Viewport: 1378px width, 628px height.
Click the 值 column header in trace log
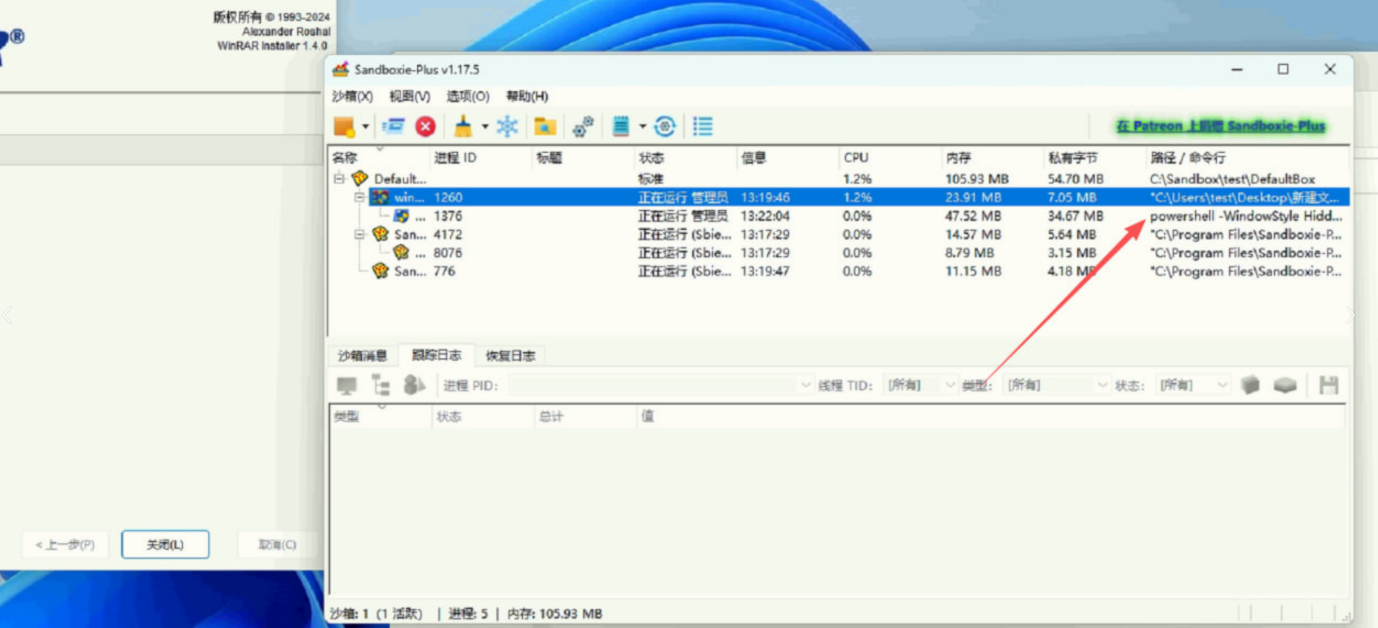click(990, 416)
